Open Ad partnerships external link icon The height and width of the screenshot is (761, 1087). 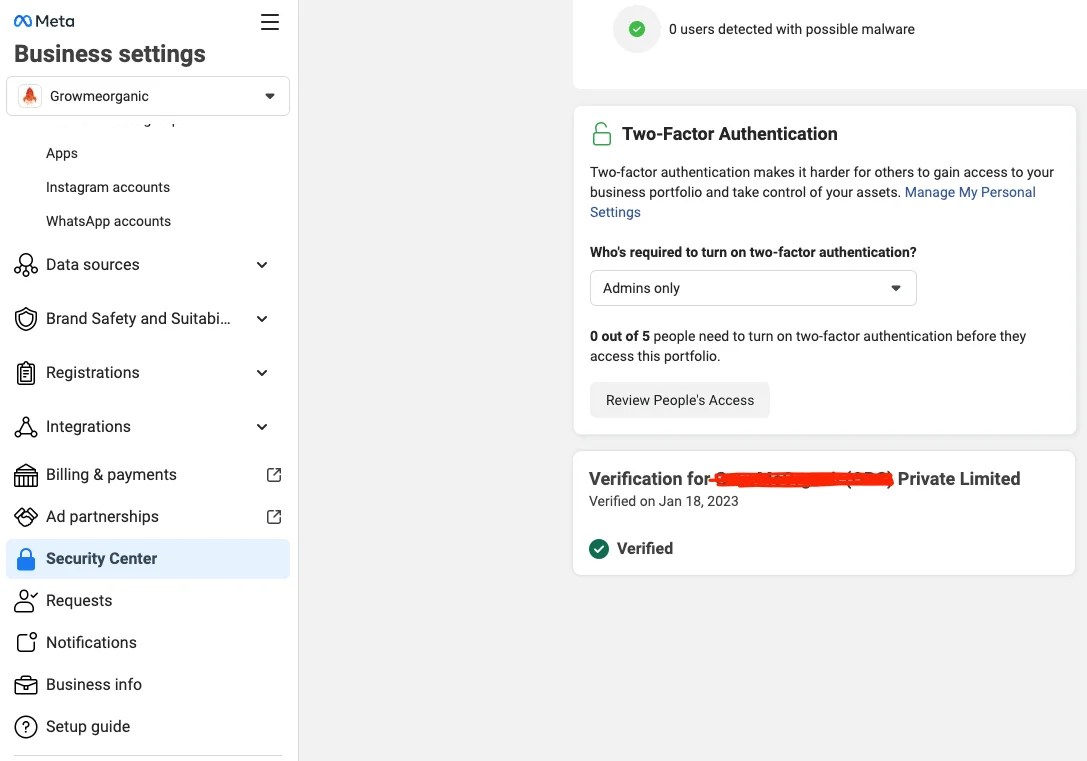point(274,516)
